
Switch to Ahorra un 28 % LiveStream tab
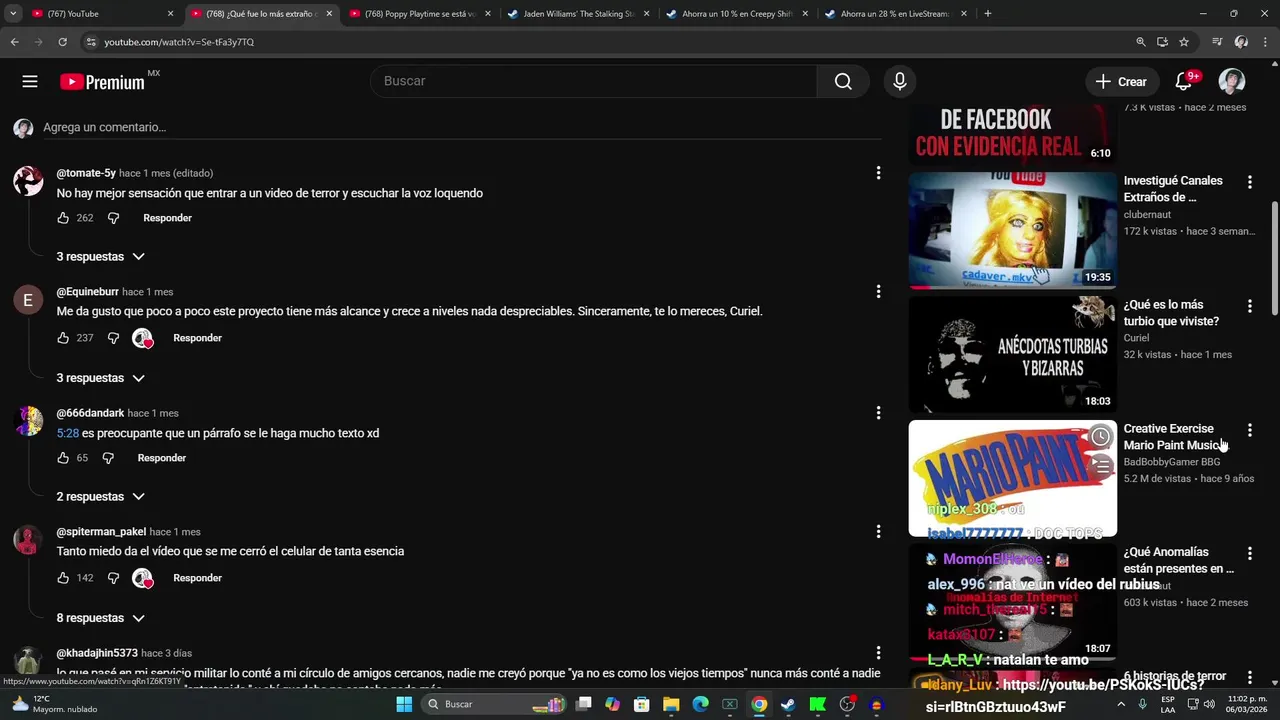tap(895, 14)
